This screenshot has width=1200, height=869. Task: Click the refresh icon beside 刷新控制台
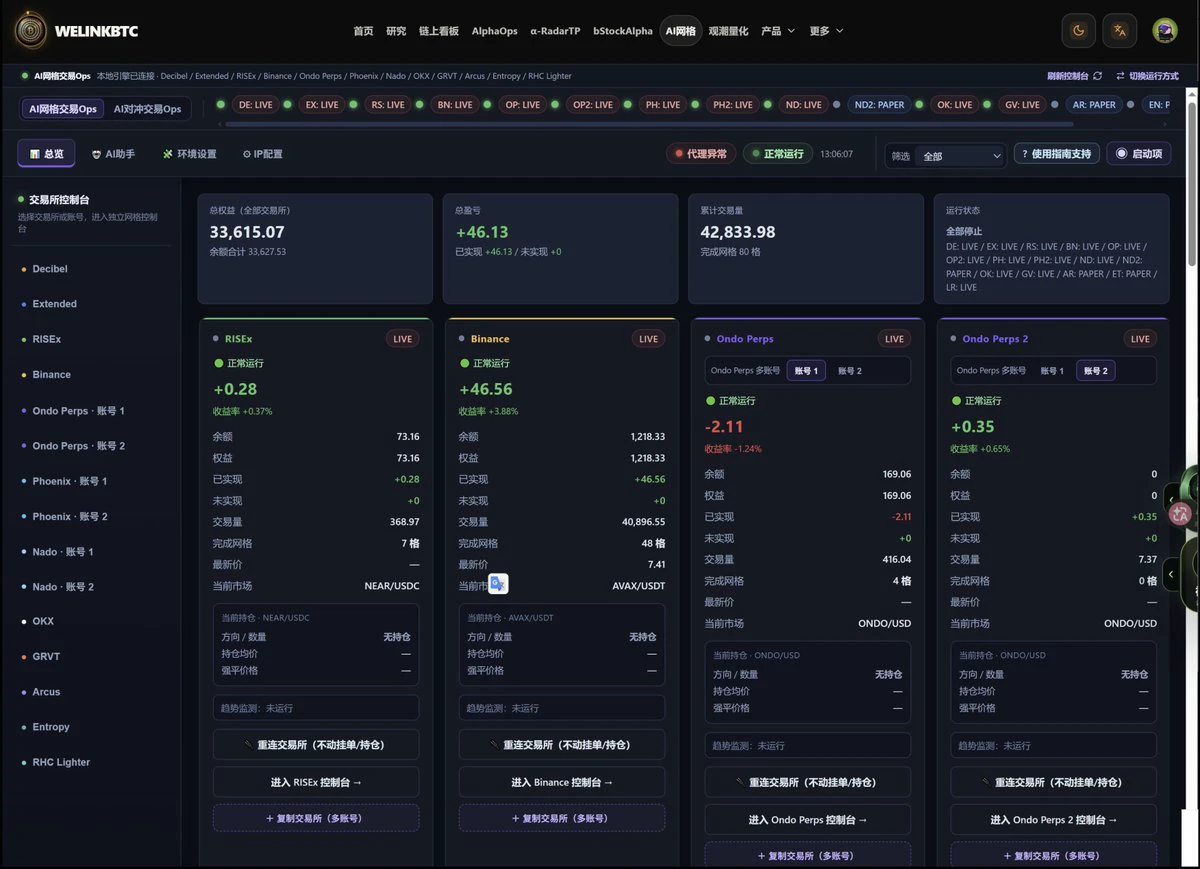pyautogui.click(x=1097, y=76)
